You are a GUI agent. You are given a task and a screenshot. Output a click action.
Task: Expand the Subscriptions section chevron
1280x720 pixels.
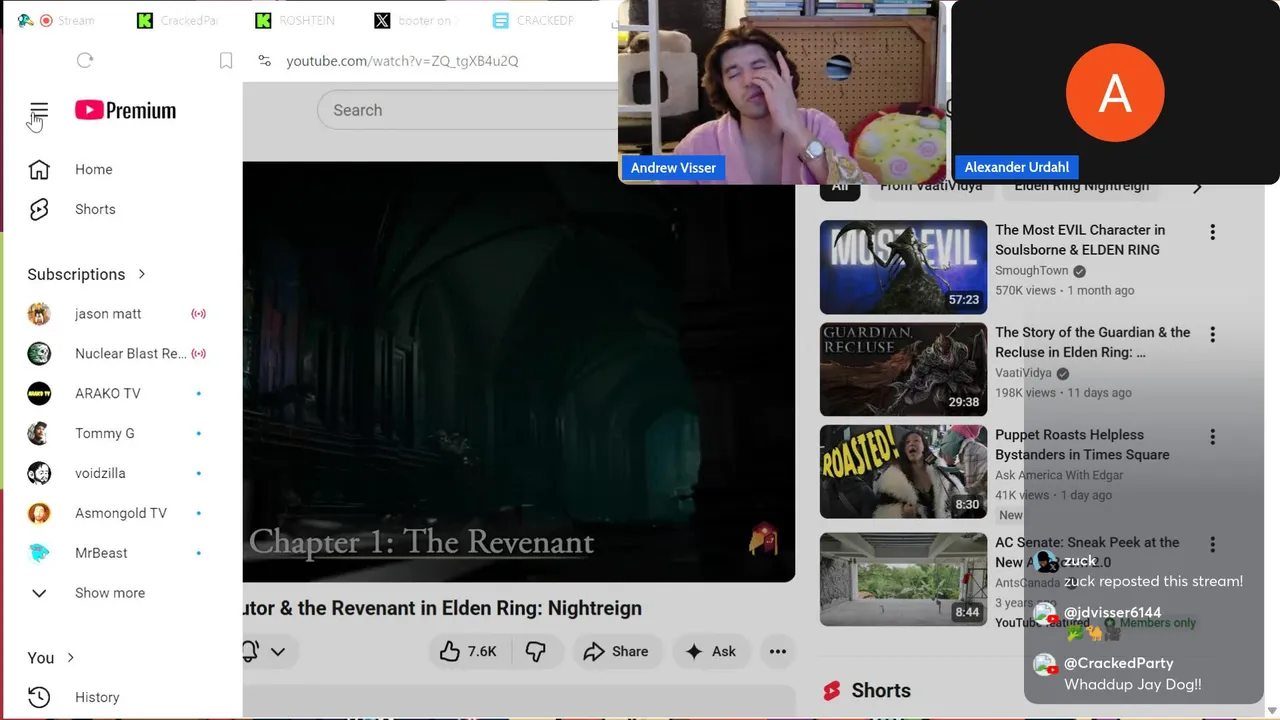(x=141, y=274)
